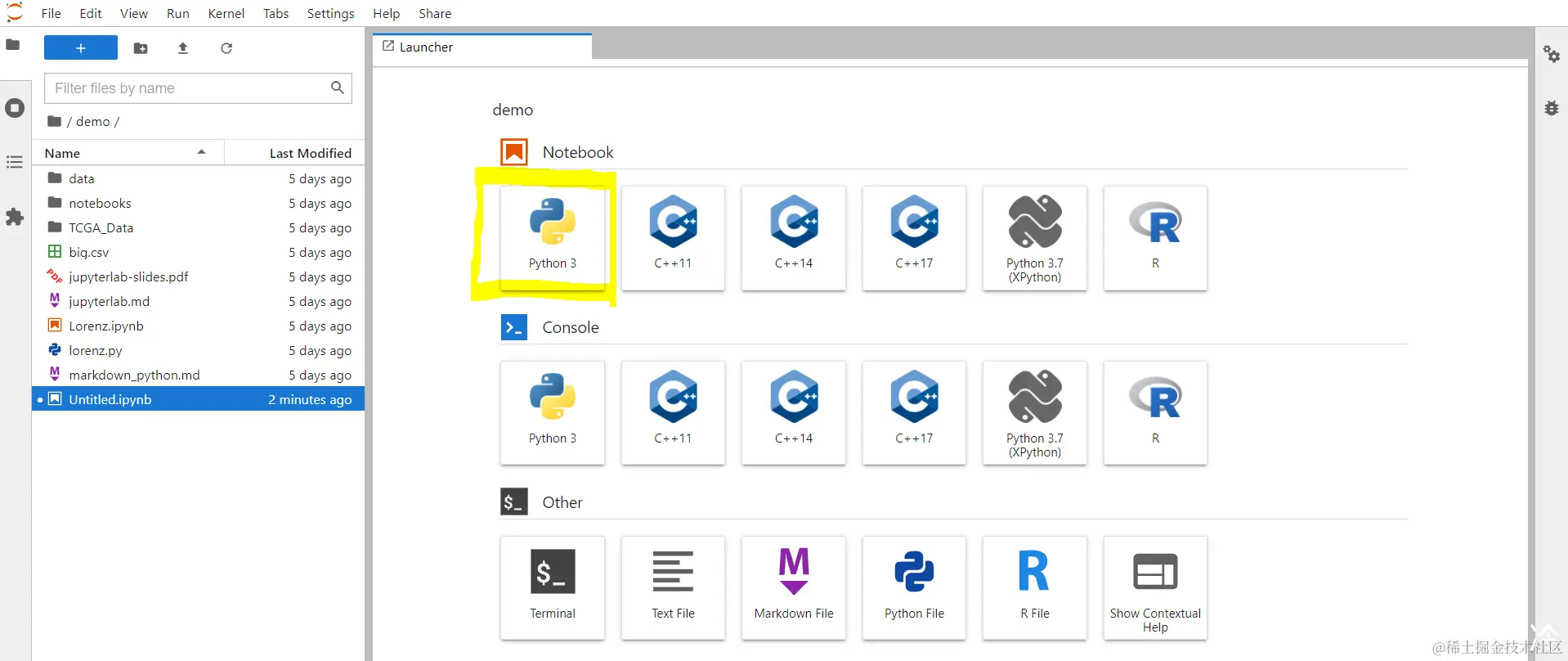Open the Tabs menu
Viewport: 1568px width, 661px height.
tap(276, 13)
